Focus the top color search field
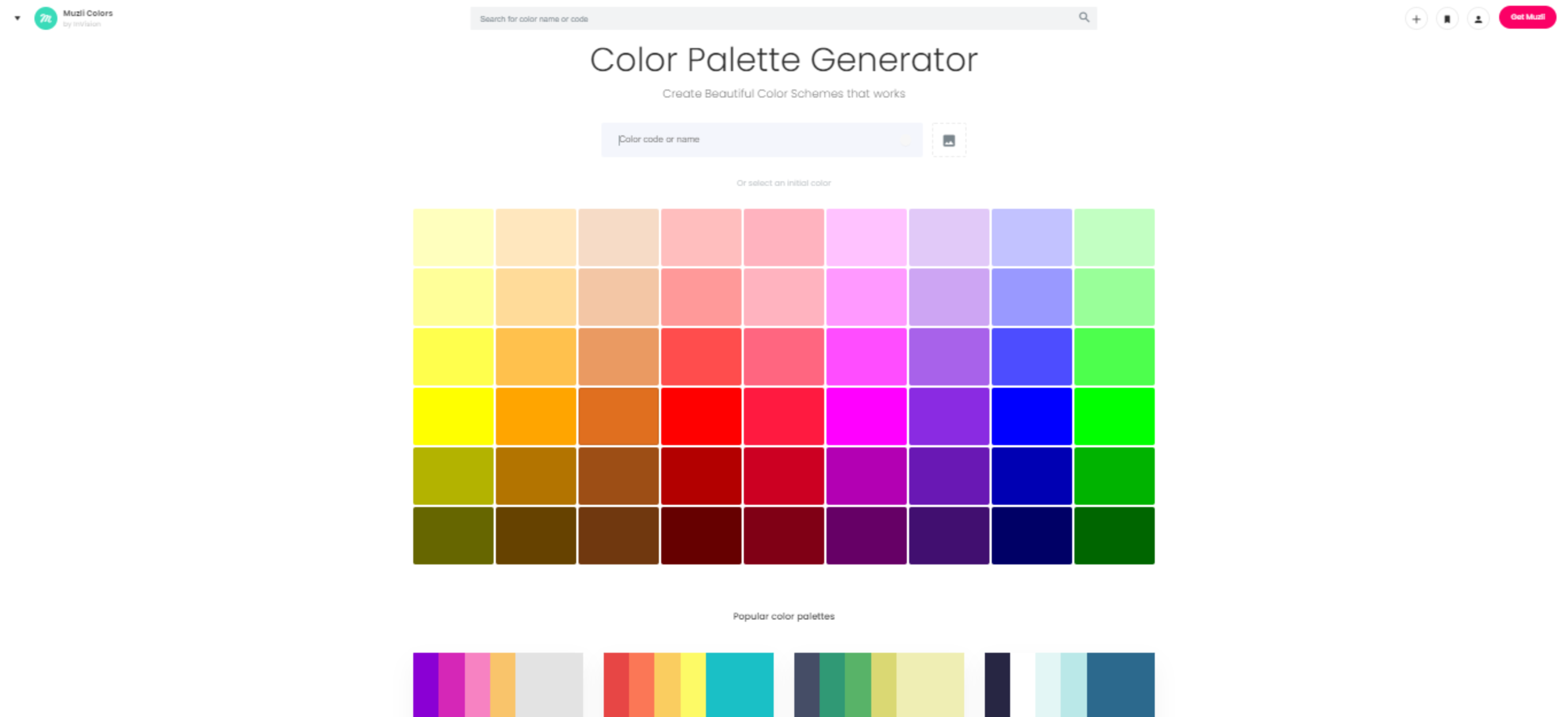 click(773, 19)
